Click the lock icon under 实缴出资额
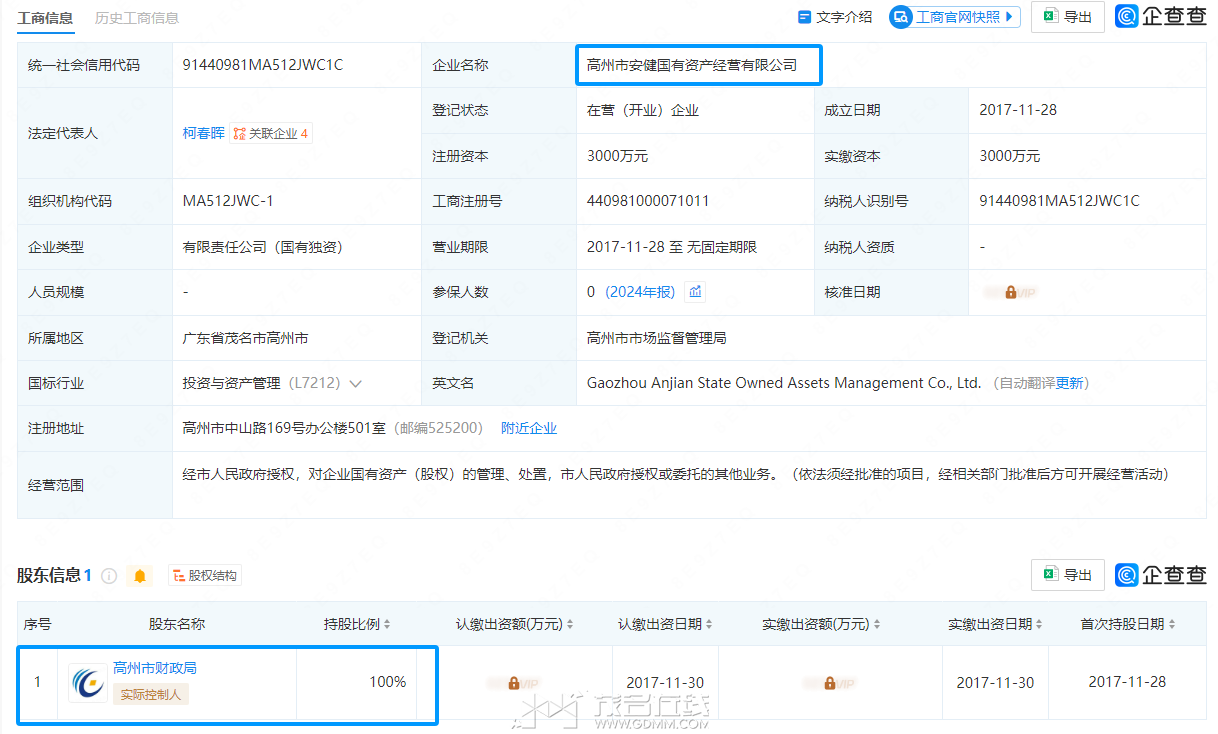This screenshot has width=1218, height=734. pos(828,683)
